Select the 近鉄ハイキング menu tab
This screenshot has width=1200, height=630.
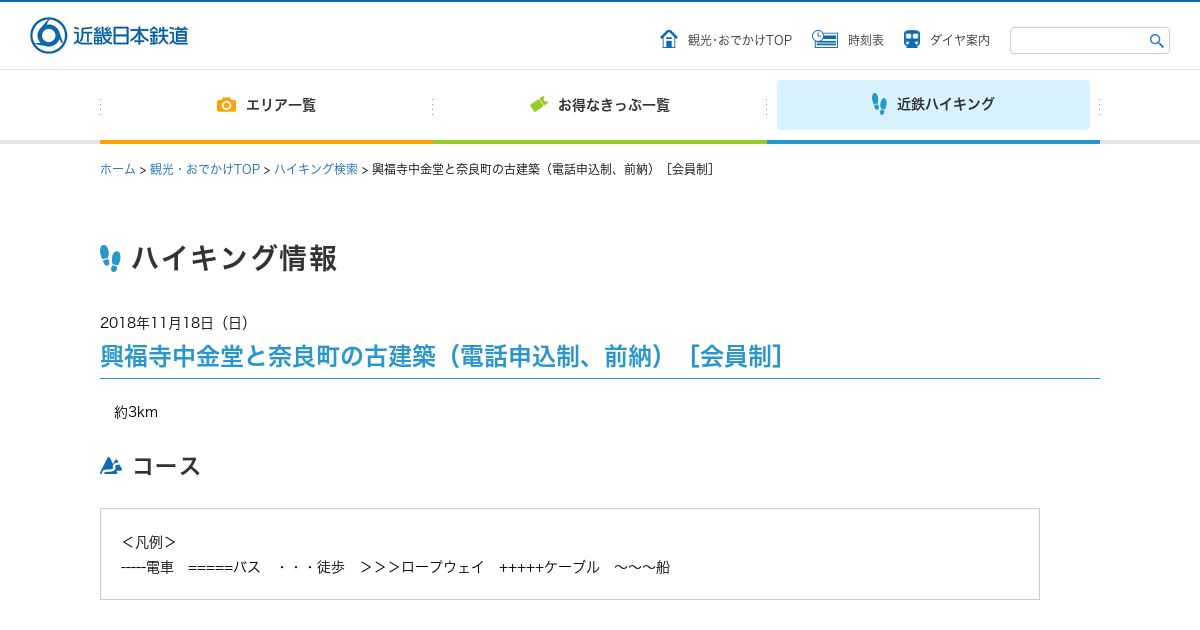(933, 105)
